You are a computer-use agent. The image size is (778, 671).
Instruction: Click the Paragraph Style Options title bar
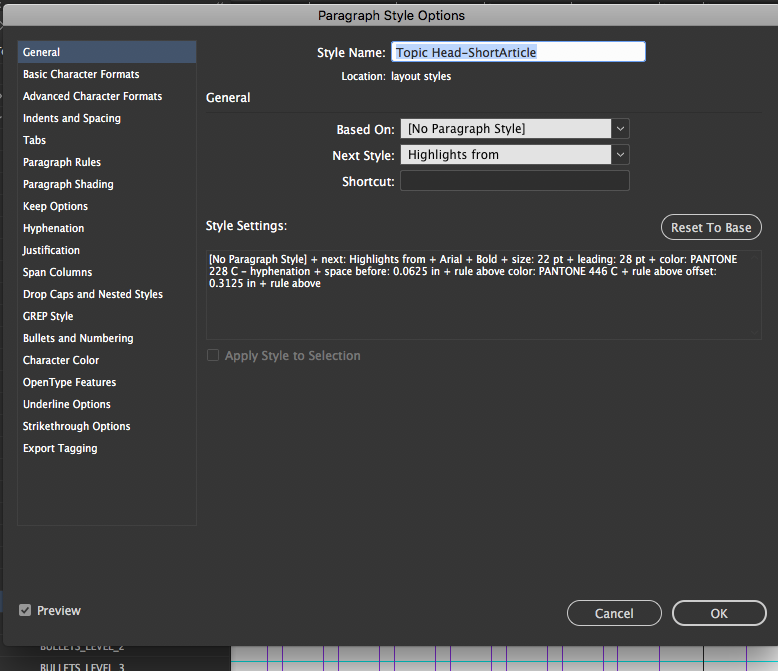391,15
